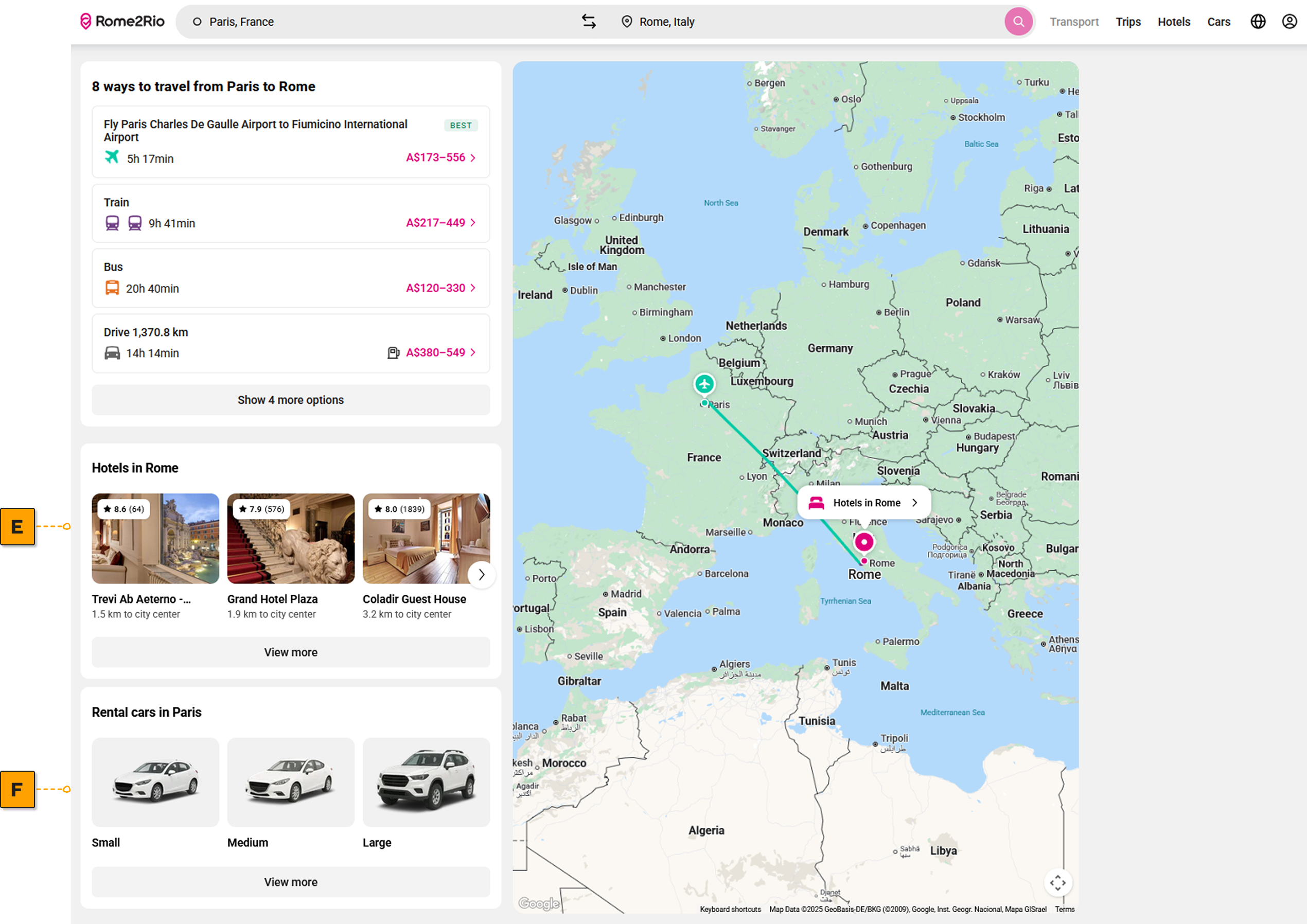The height and width of the screenshot is (924, 1307).
Task: Click the Rome2Rio logo
Action: (122, 22)
